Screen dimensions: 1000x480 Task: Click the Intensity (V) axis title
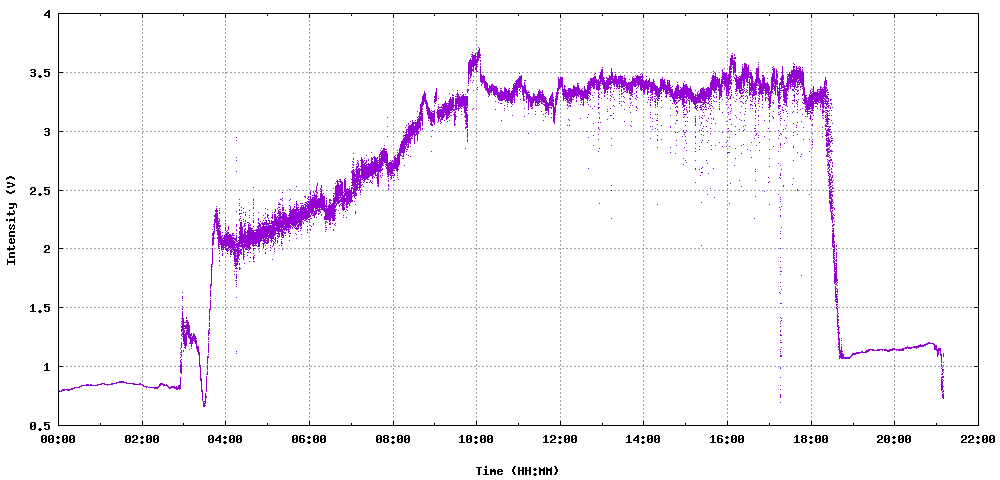(x=11, y=219)
